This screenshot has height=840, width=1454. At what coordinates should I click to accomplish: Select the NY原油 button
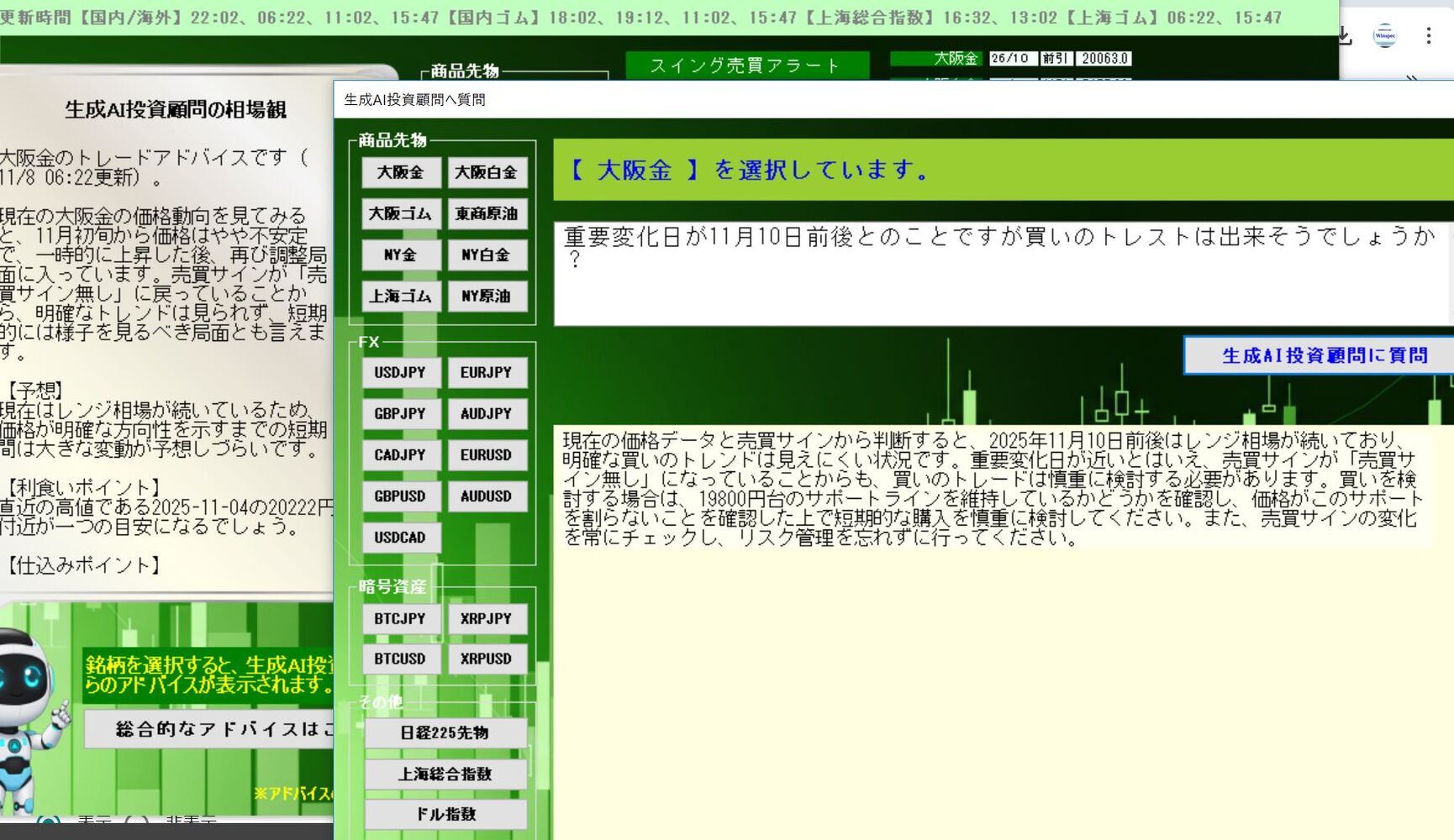coord(487,296)
